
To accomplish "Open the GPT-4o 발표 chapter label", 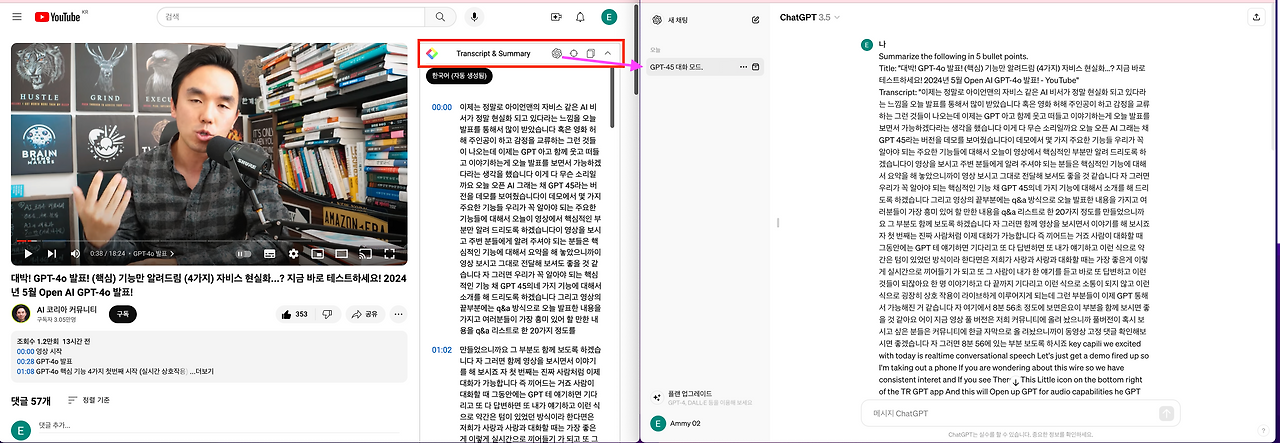I will (155, 255).
